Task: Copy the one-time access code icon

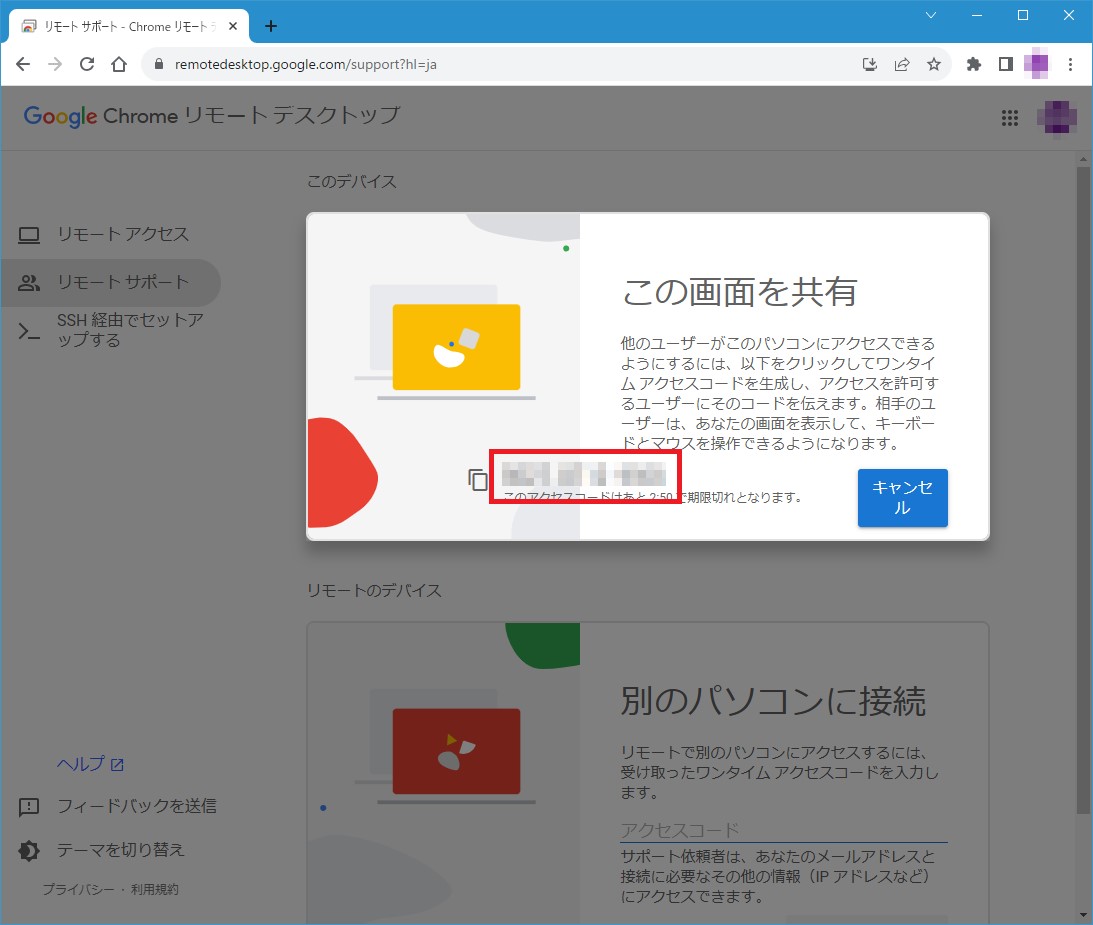Action: 478,480
